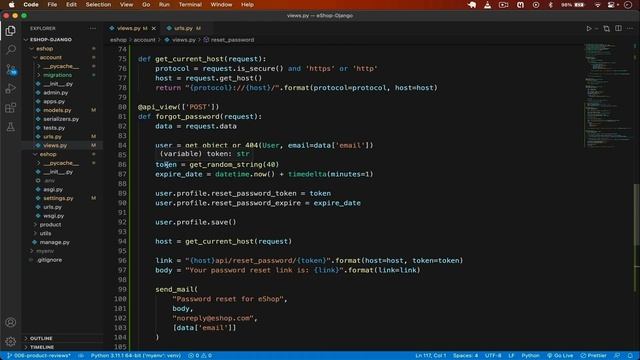Open Explorer views and more actions ellipsis
This screenshot has height=360, width=640.
[93, 29]
